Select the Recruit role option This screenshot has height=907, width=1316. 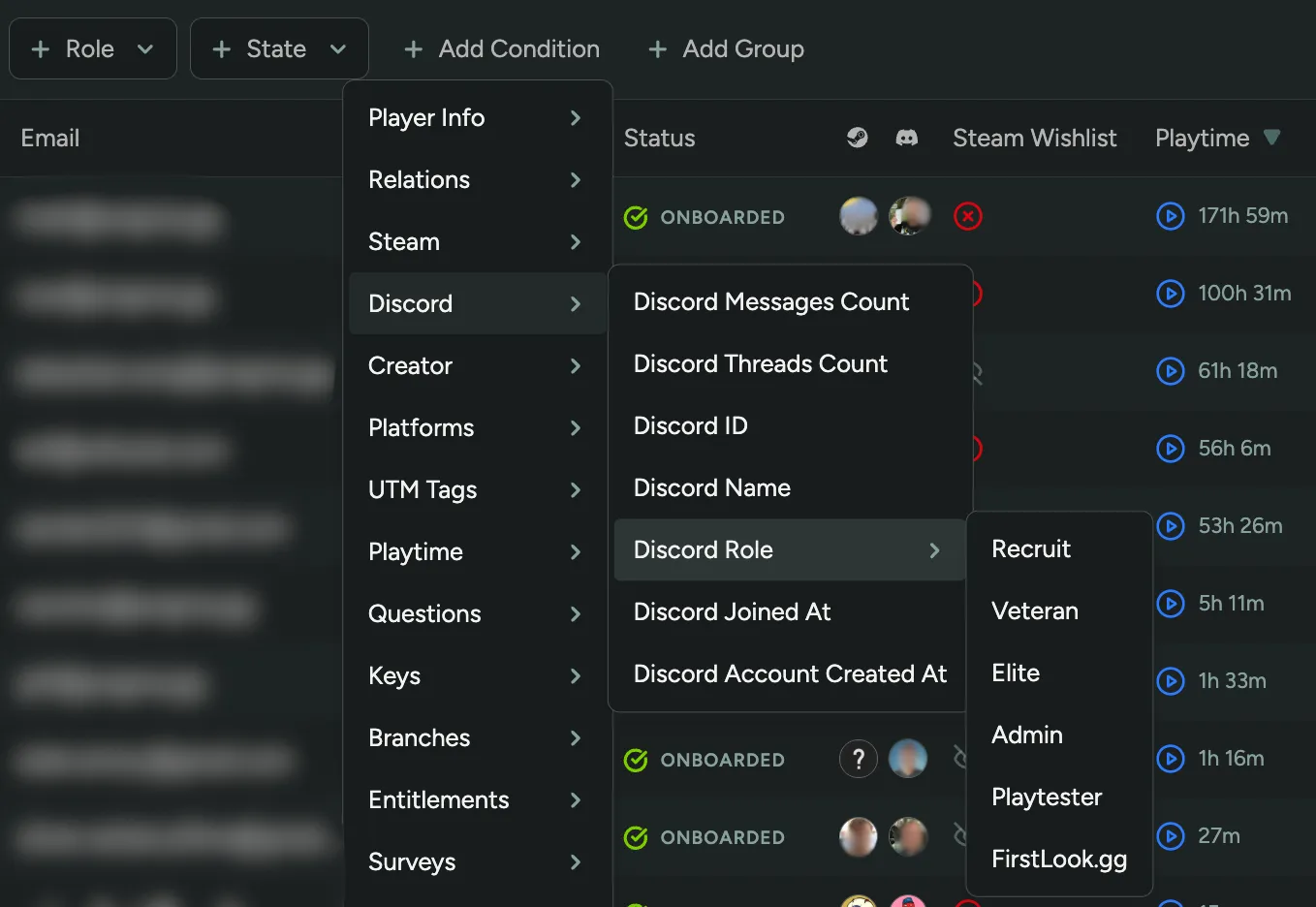[x=1030, y=548]
